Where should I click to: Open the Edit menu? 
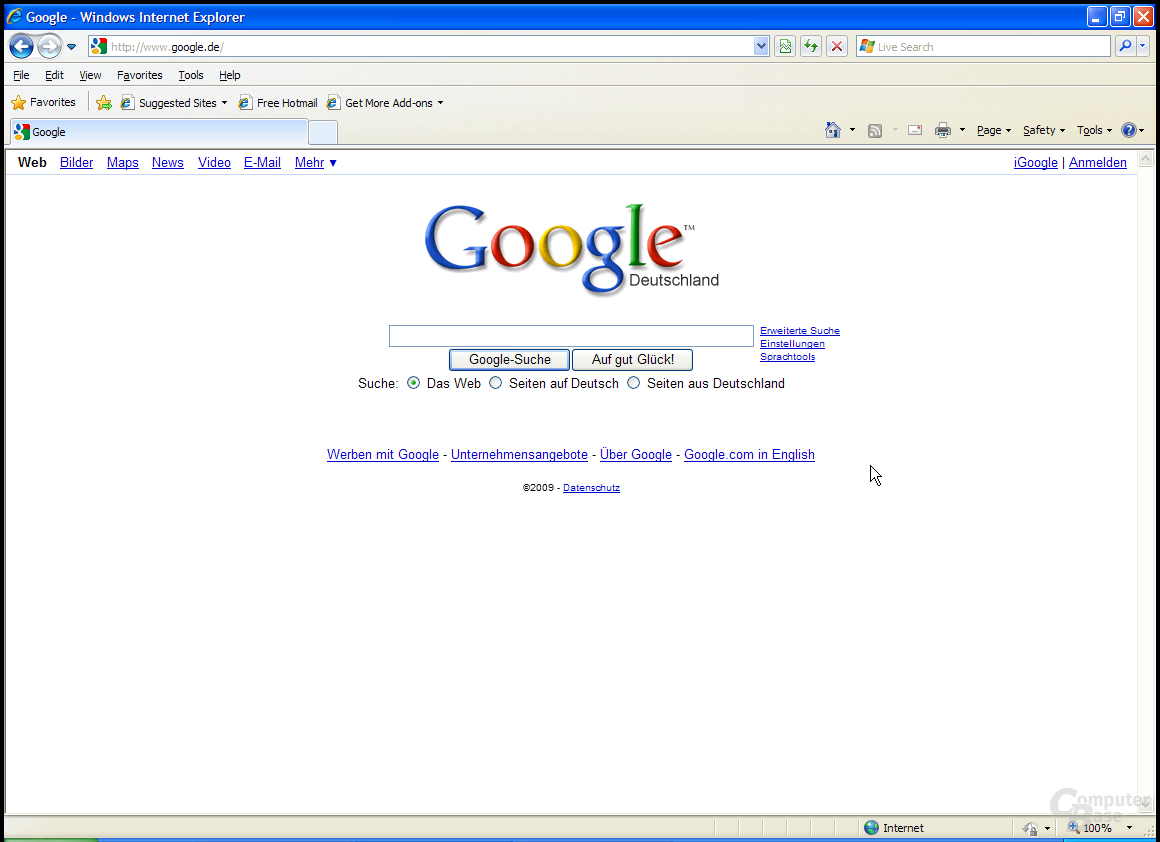(54, 75)
